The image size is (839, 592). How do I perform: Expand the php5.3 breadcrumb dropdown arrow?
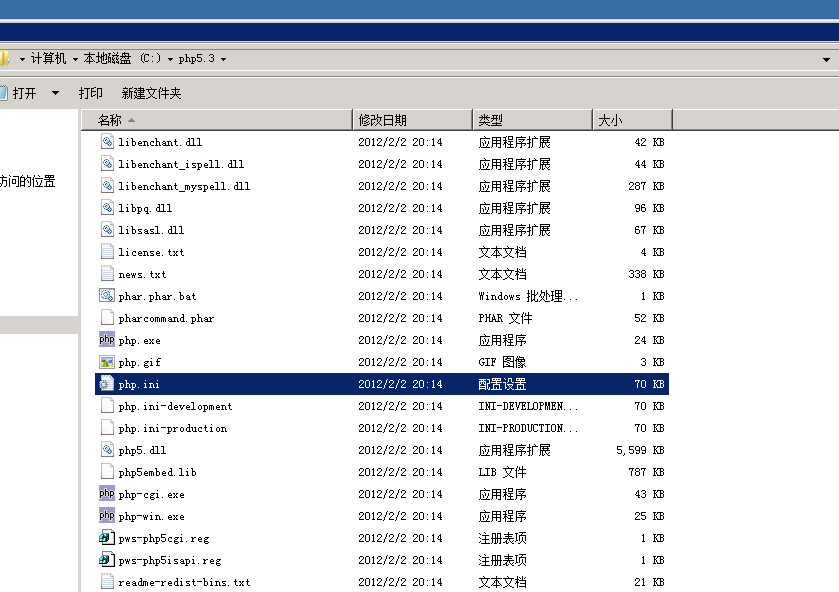point(225,59)
